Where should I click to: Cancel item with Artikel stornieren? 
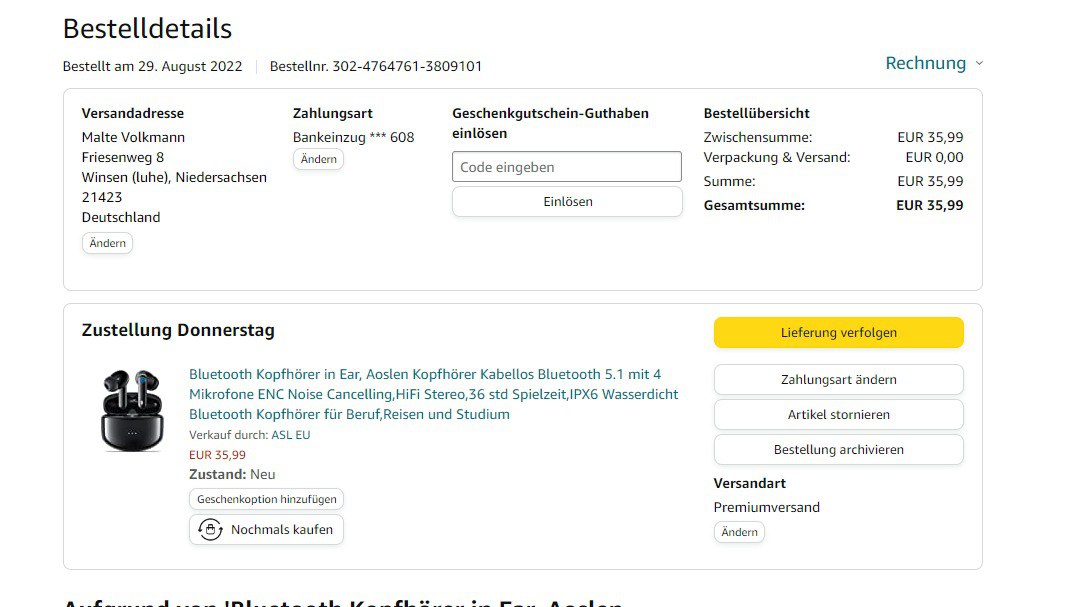838,414
